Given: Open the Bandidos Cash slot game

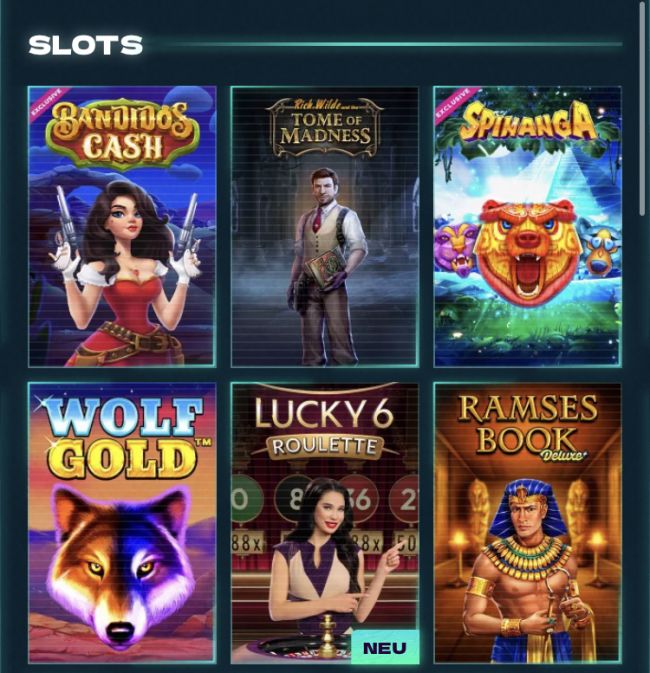Looking at the screenshot, I should tap(122, 227).
